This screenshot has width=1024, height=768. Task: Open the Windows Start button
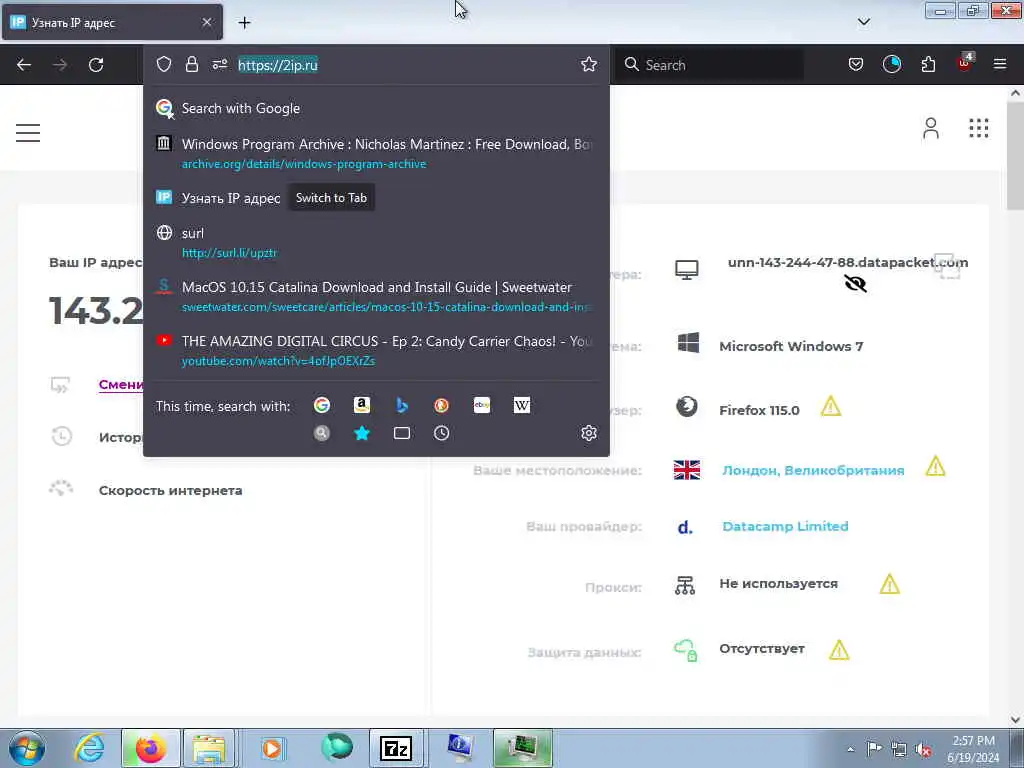pyautogui.click(x=27, y=748)
